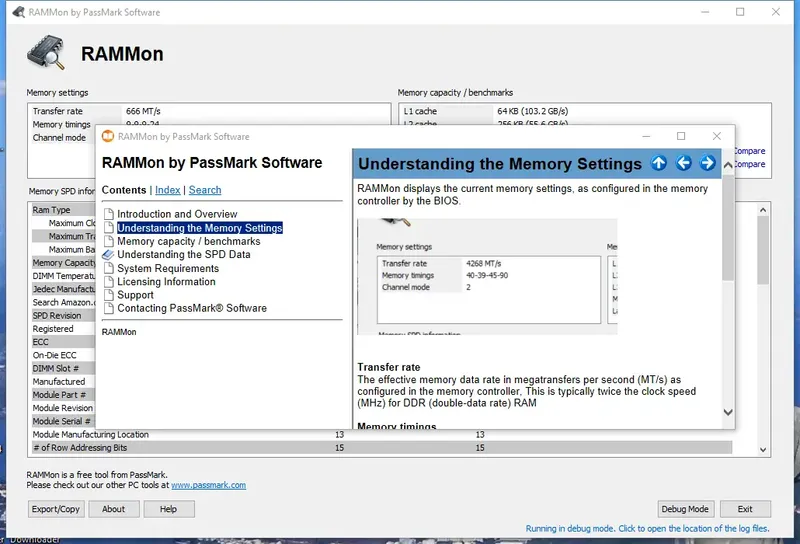Maximize the RAMMon main window

[740, 12]
